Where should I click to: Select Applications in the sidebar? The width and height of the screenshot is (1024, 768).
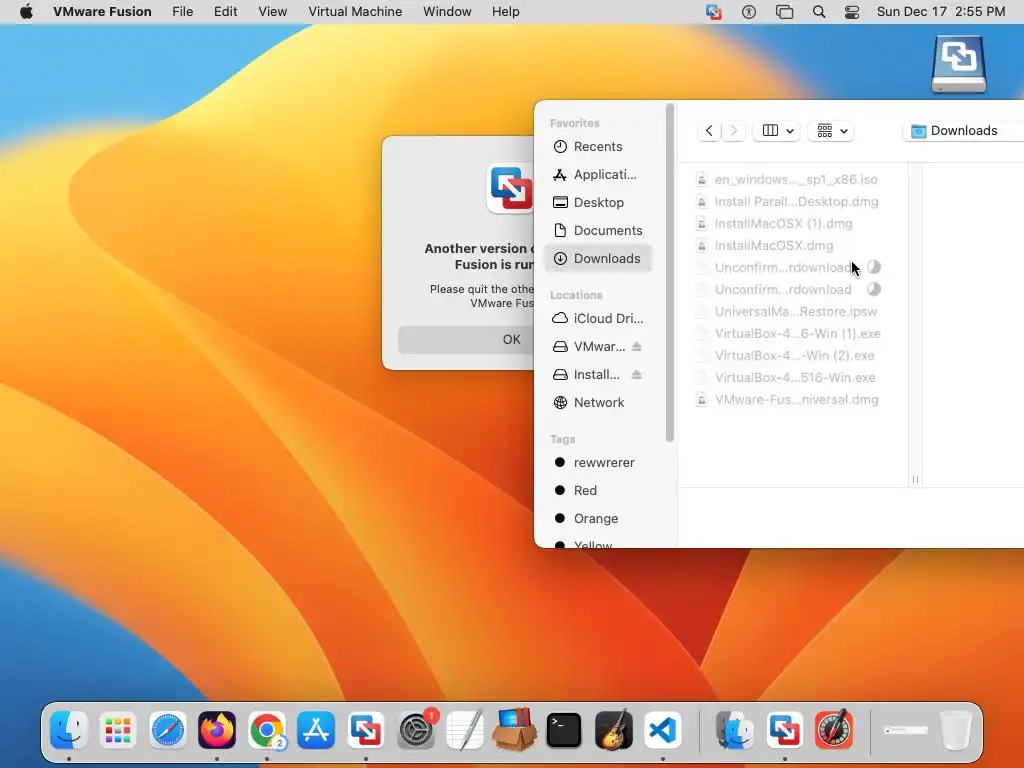click(598, 174)
